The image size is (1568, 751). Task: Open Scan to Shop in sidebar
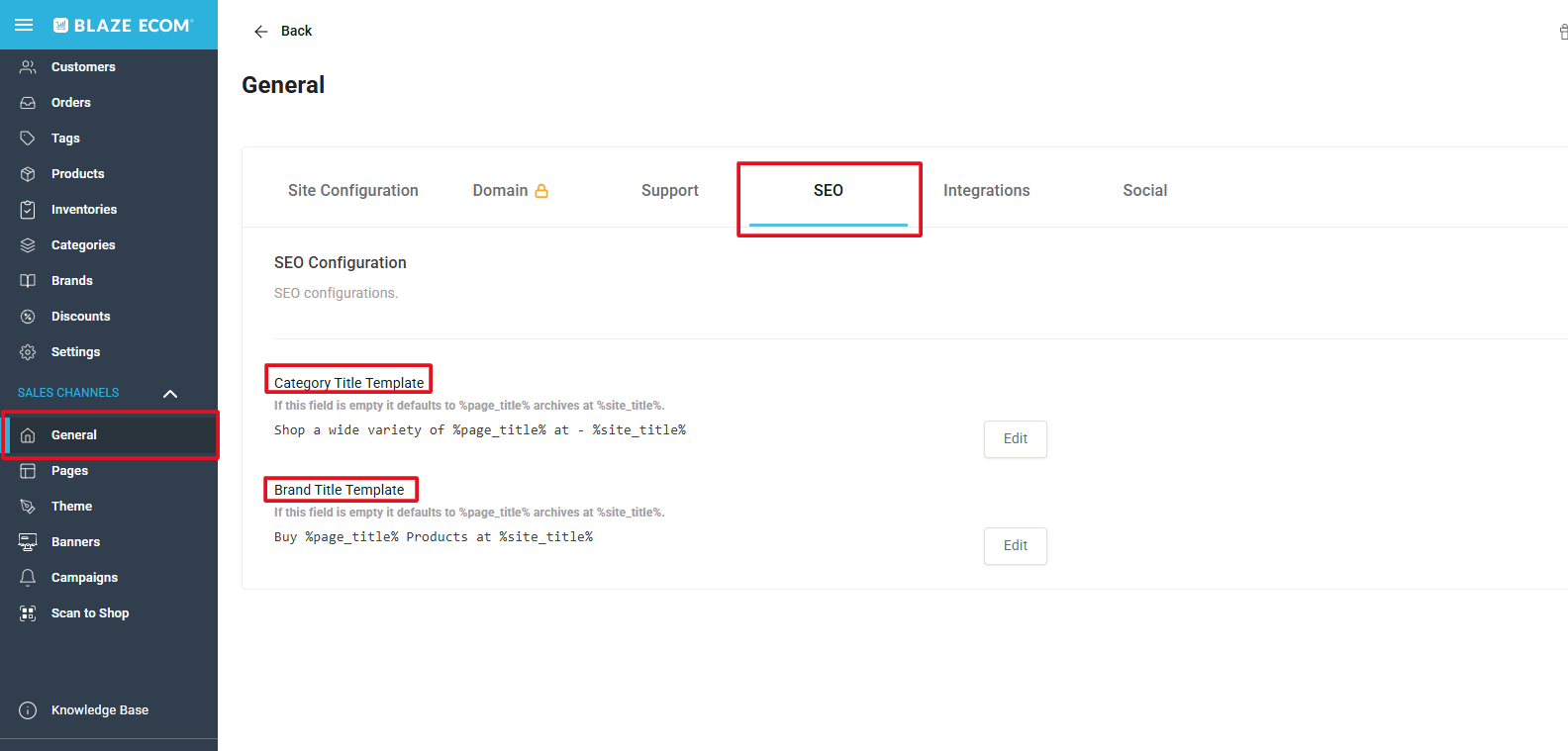tap(109, 613)
